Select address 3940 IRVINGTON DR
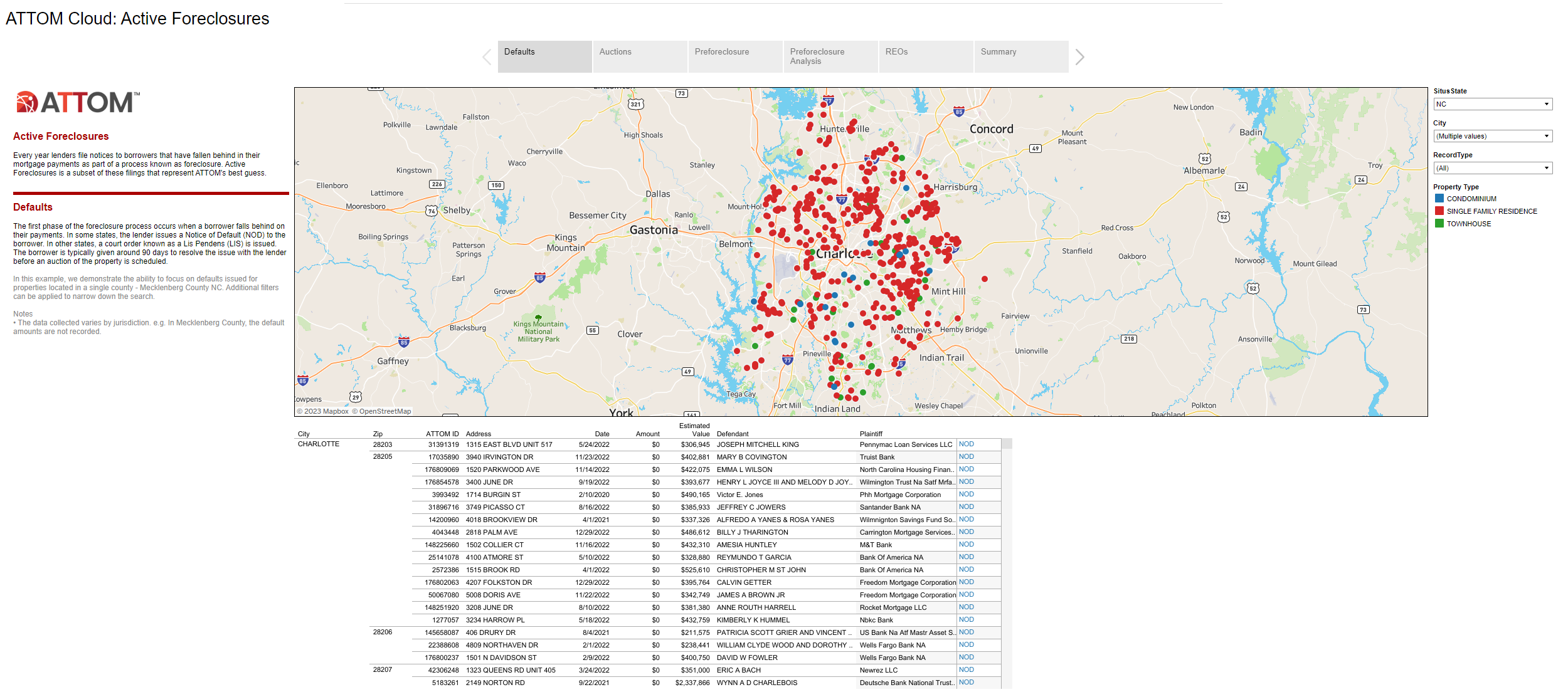 point(499,457)
